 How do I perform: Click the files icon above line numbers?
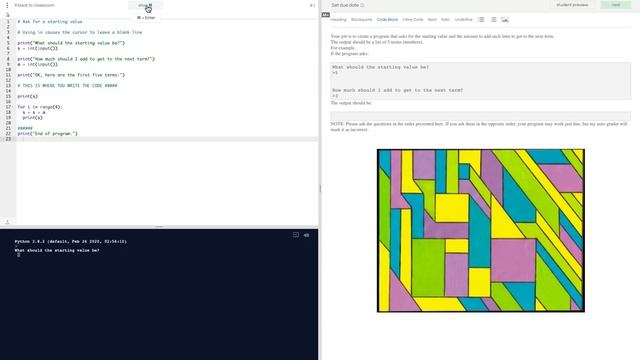(x=7, y=15)
